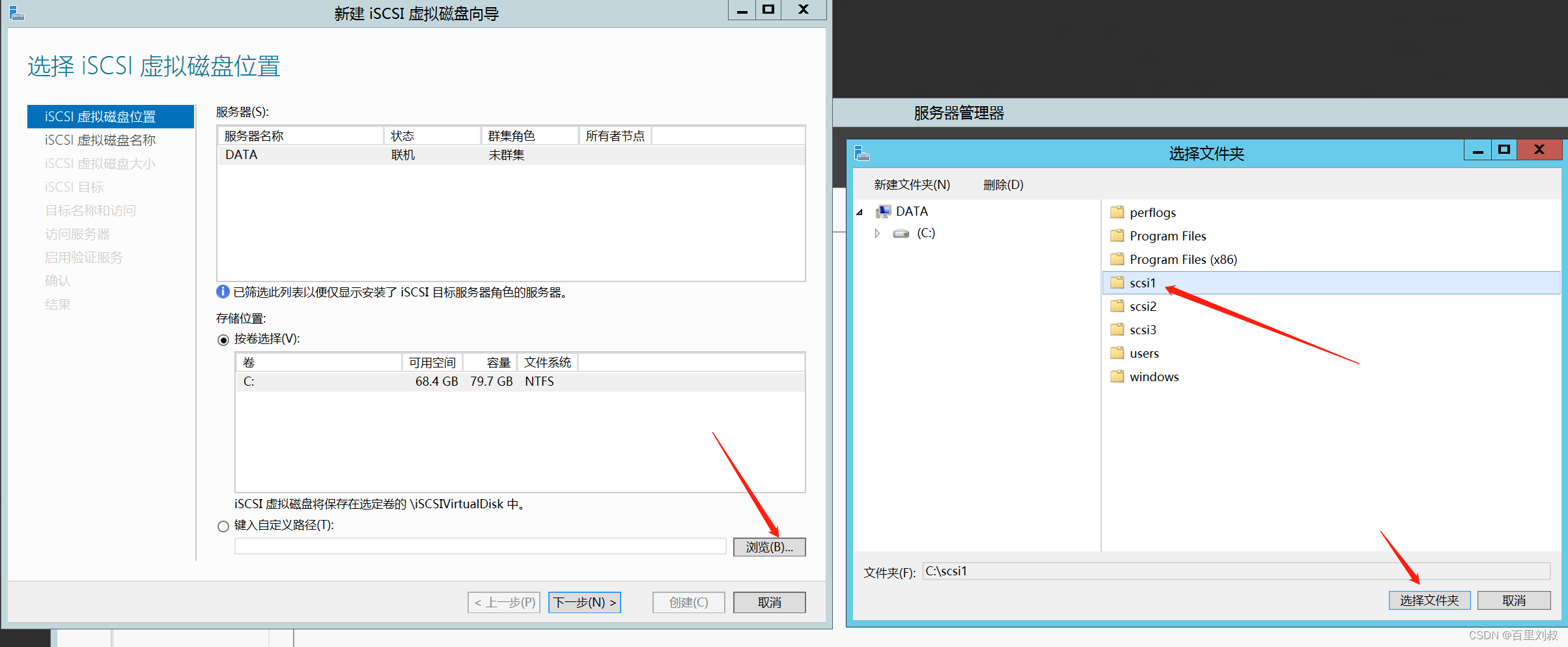Click the Program Files (x86) folder icon

1117,259
